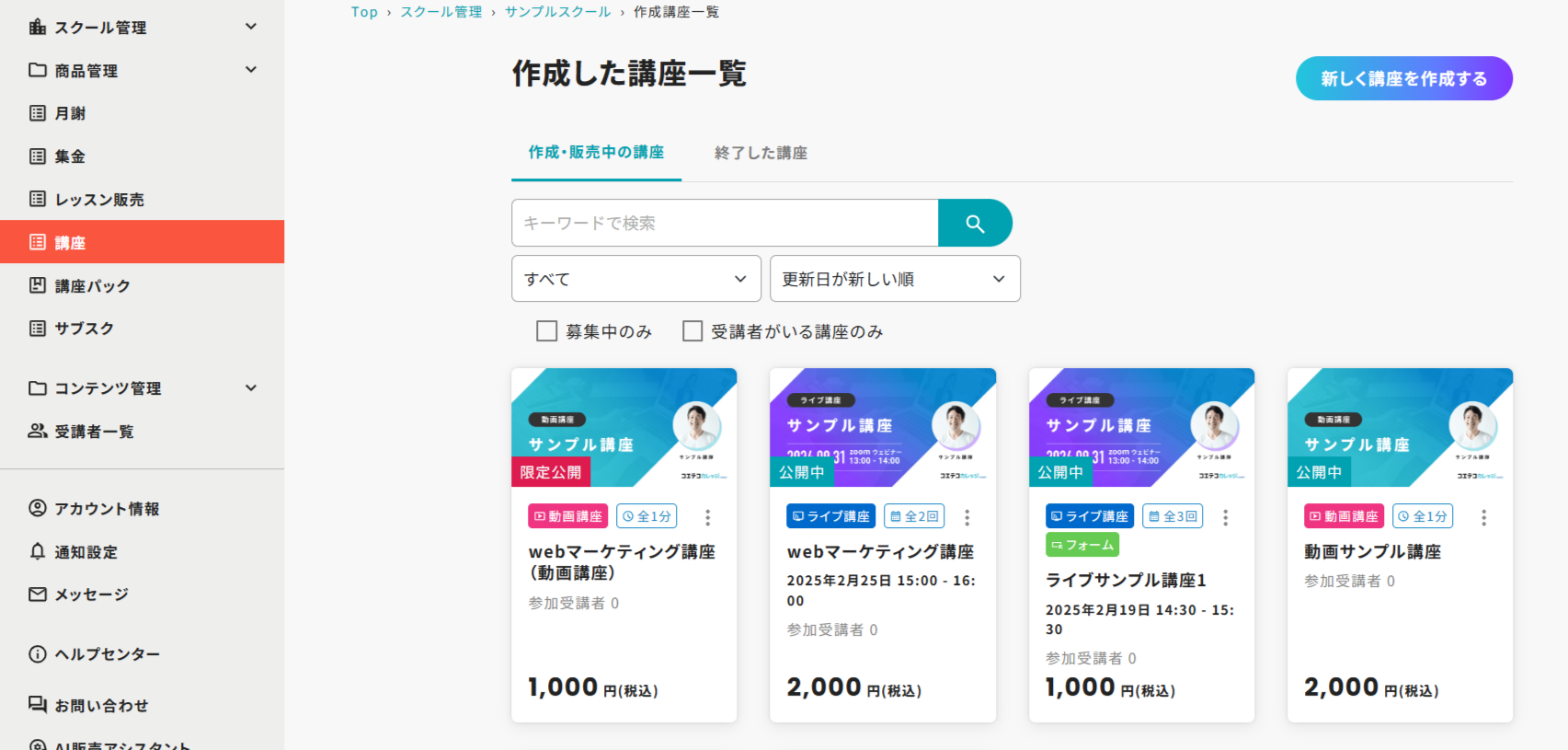Open 限定公開 webマーケティング講座 thumbnail
The image size is (1568, 750).
point(624,427)
